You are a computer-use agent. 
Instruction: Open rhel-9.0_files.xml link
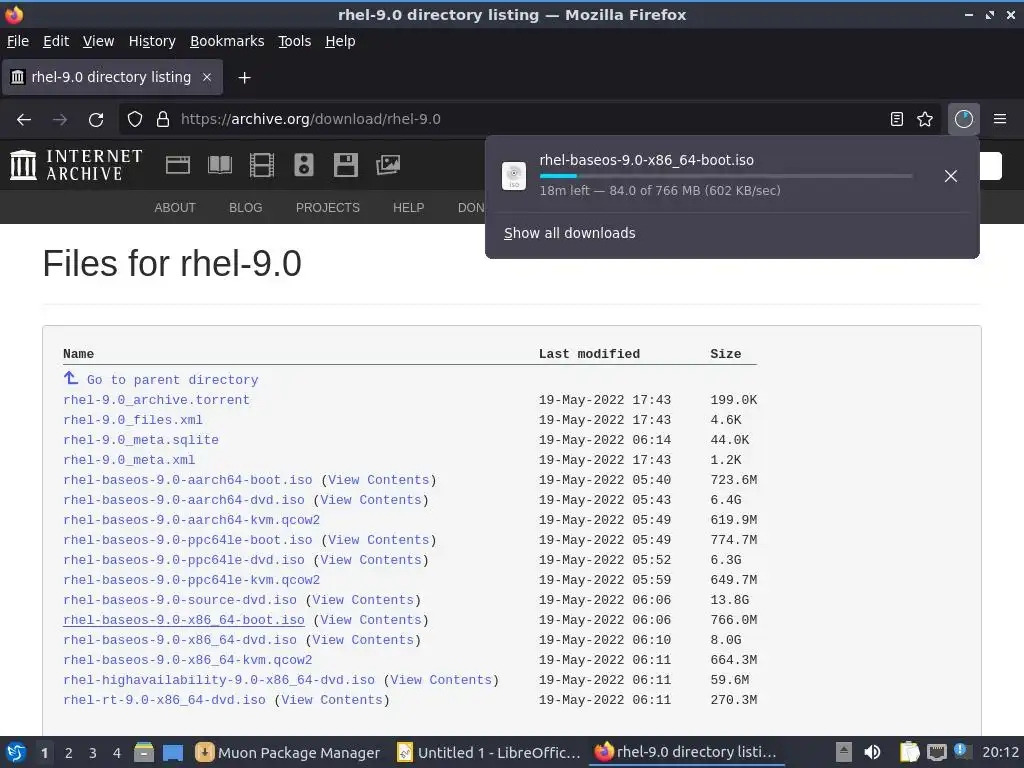[133, 420]
